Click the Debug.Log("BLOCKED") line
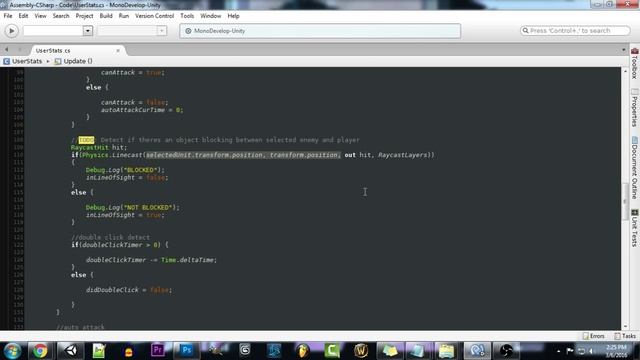640x360 pixels. pyautogui.click(x=125, y=170)
